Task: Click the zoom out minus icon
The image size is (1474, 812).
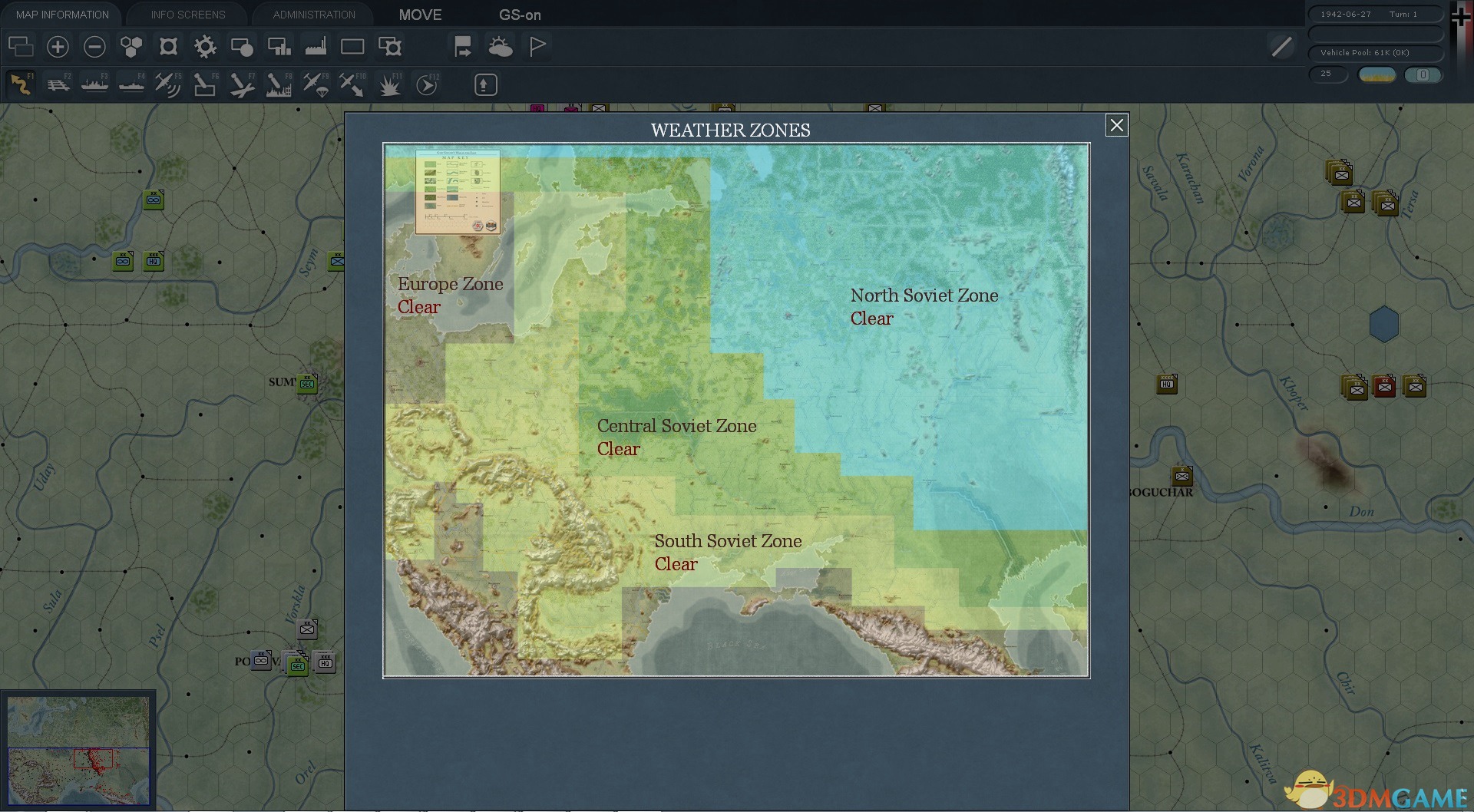Action: click(x=94, y=47)
